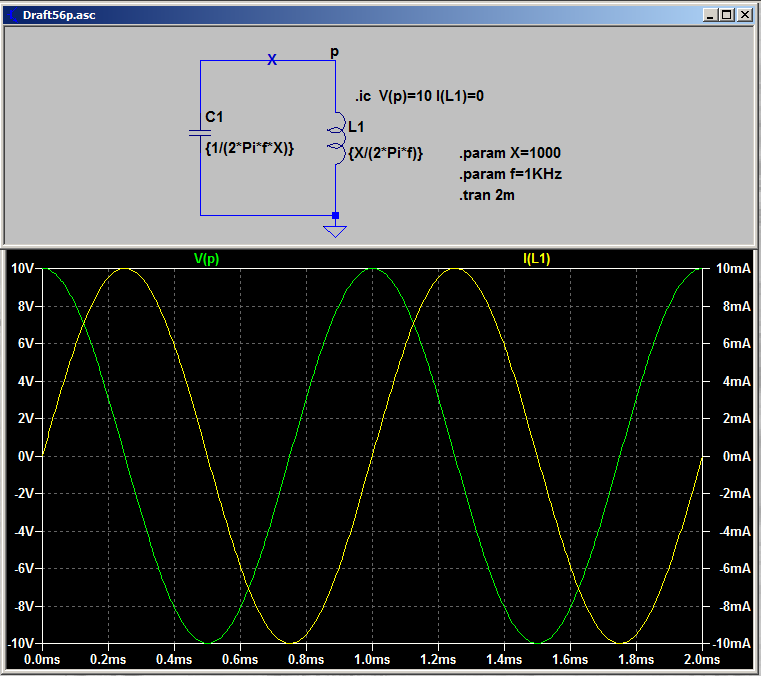Click the 0V label on the left axis
Screen dimensions: 761x676
tap(26, 456)
